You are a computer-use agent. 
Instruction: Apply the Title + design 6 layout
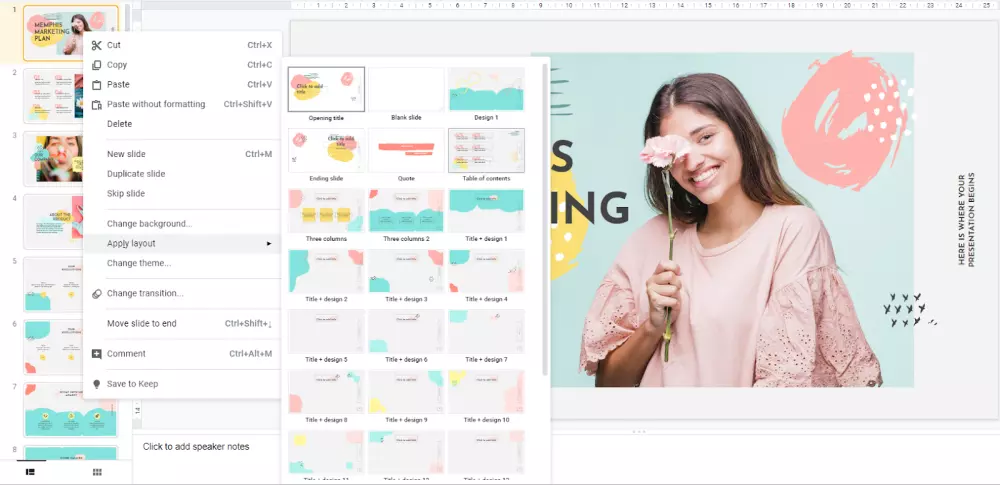pos(406,331)
